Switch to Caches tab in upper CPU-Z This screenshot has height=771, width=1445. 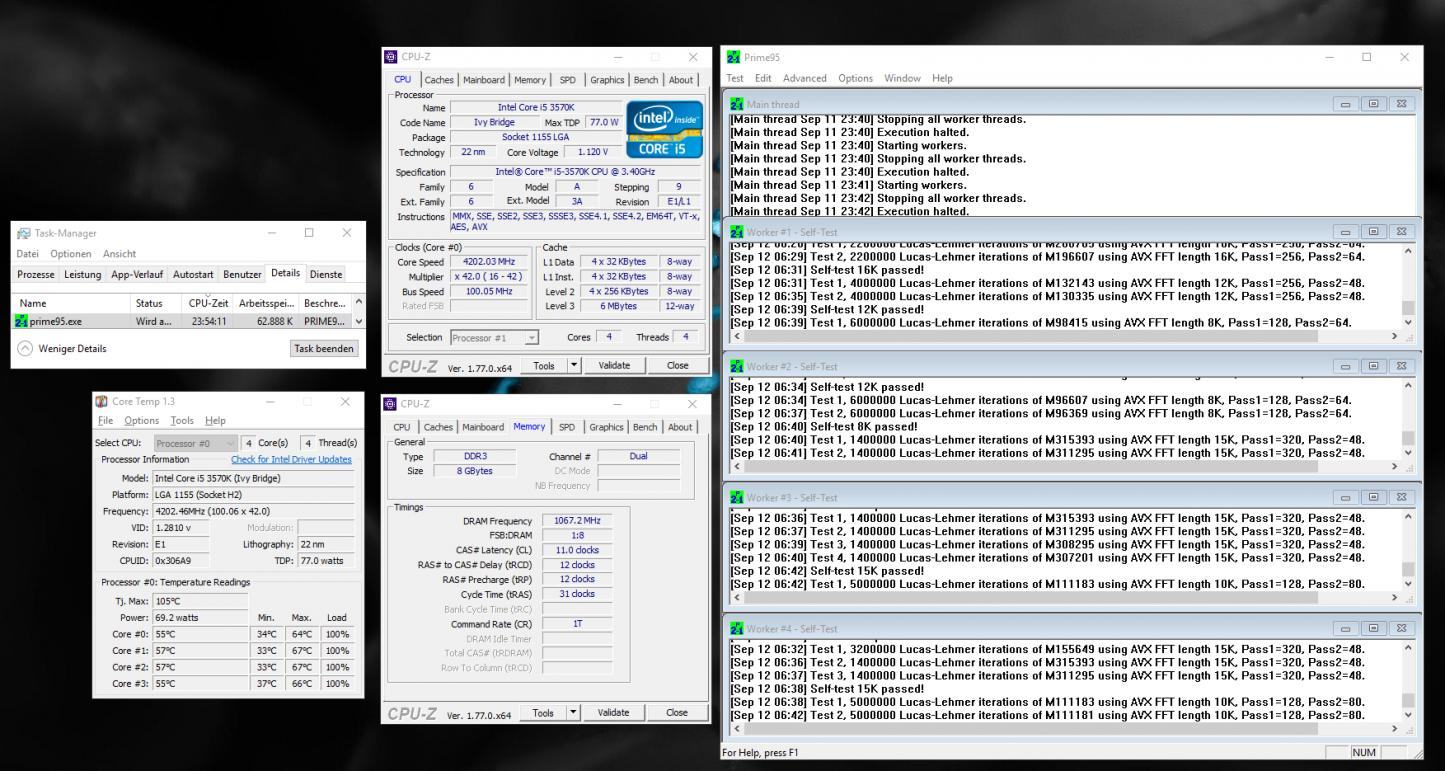pos(440,80)
